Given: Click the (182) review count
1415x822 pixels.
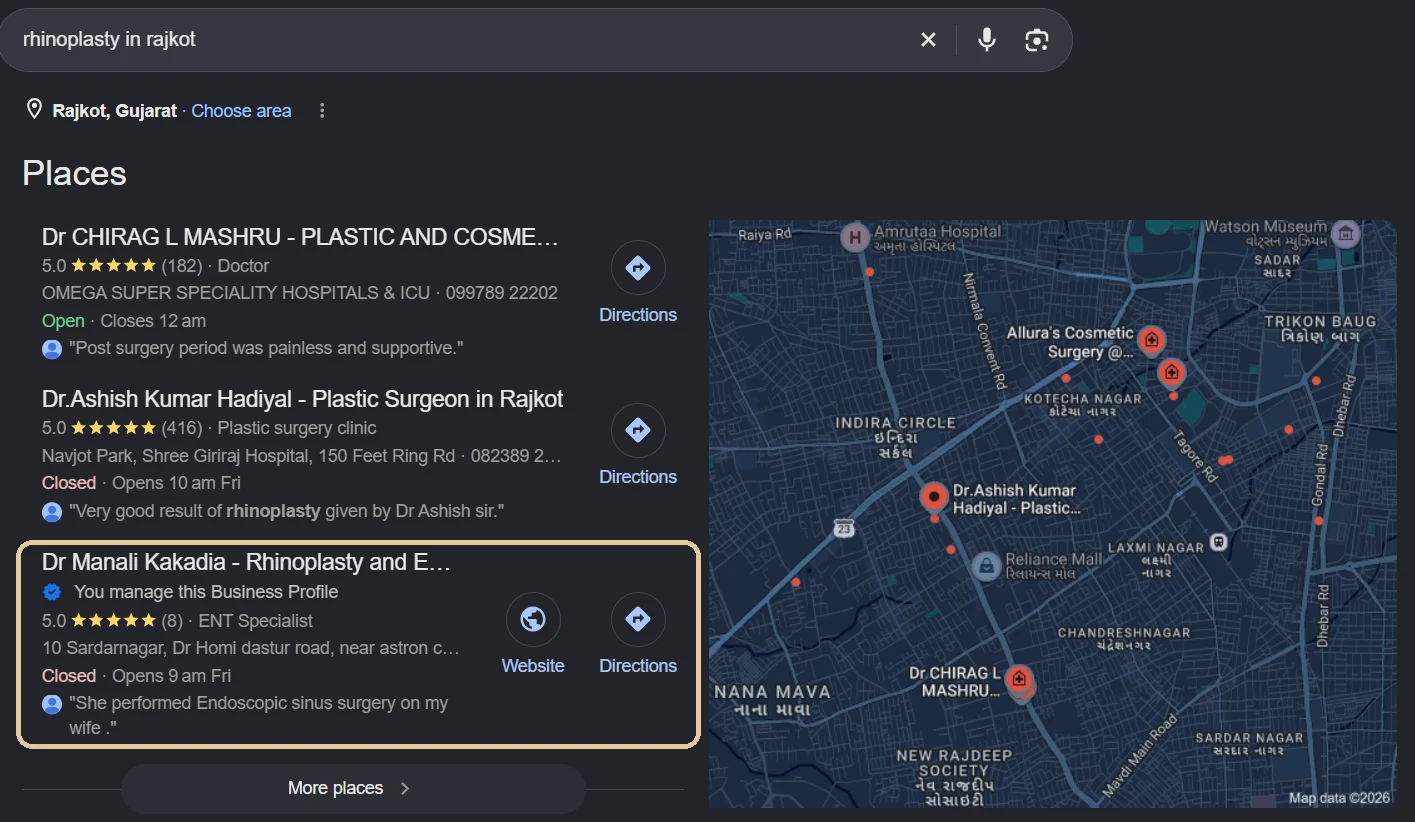Looking at the screenshot, I should pyautogui.click(x=182, y=266).
